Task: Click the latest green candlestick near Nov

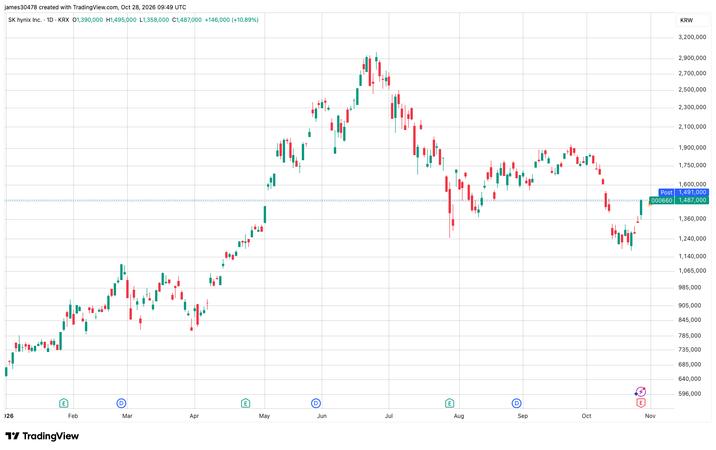Action: tap(641, 208)
